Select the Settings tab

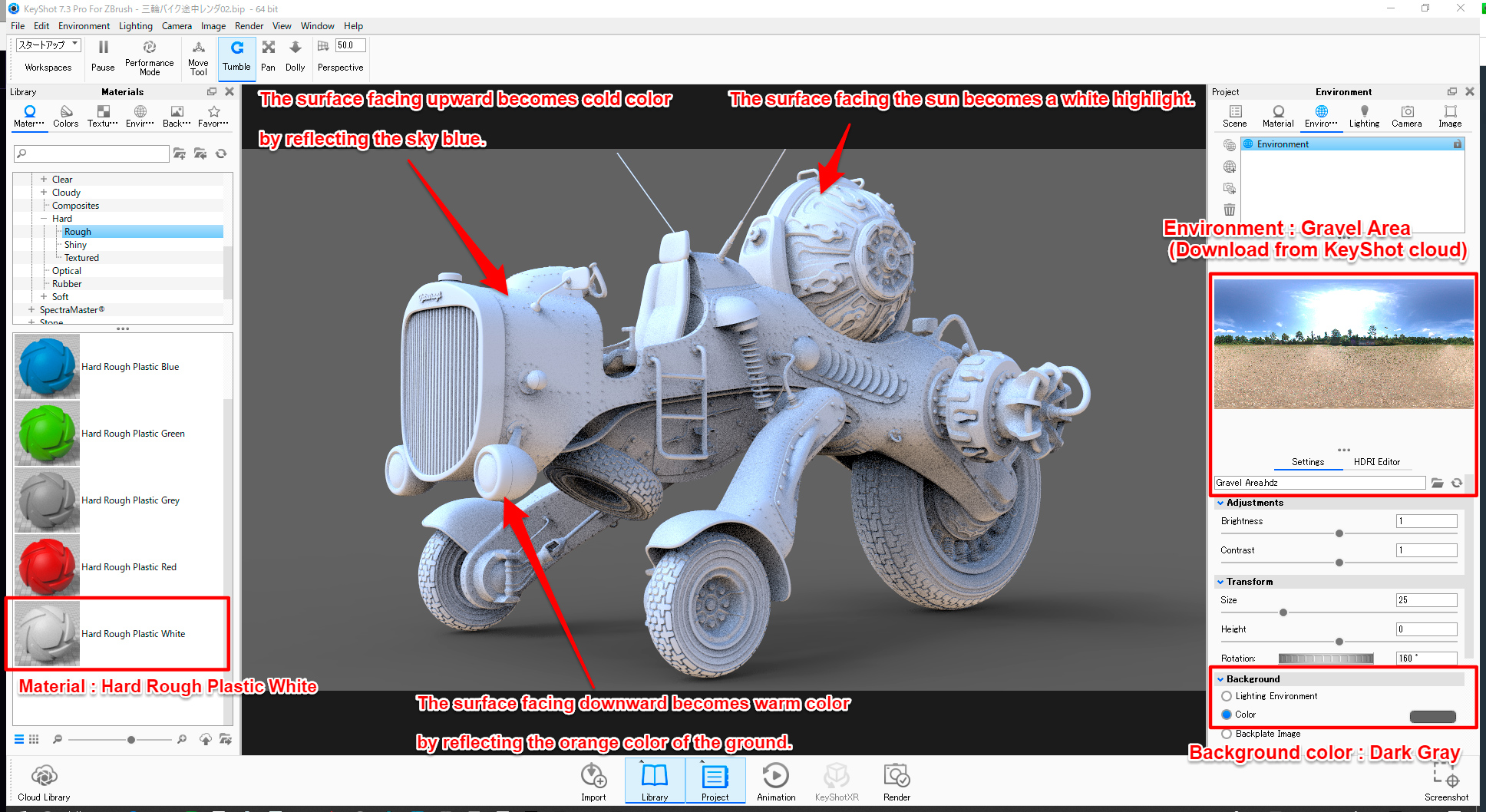tap(1307, 462)
